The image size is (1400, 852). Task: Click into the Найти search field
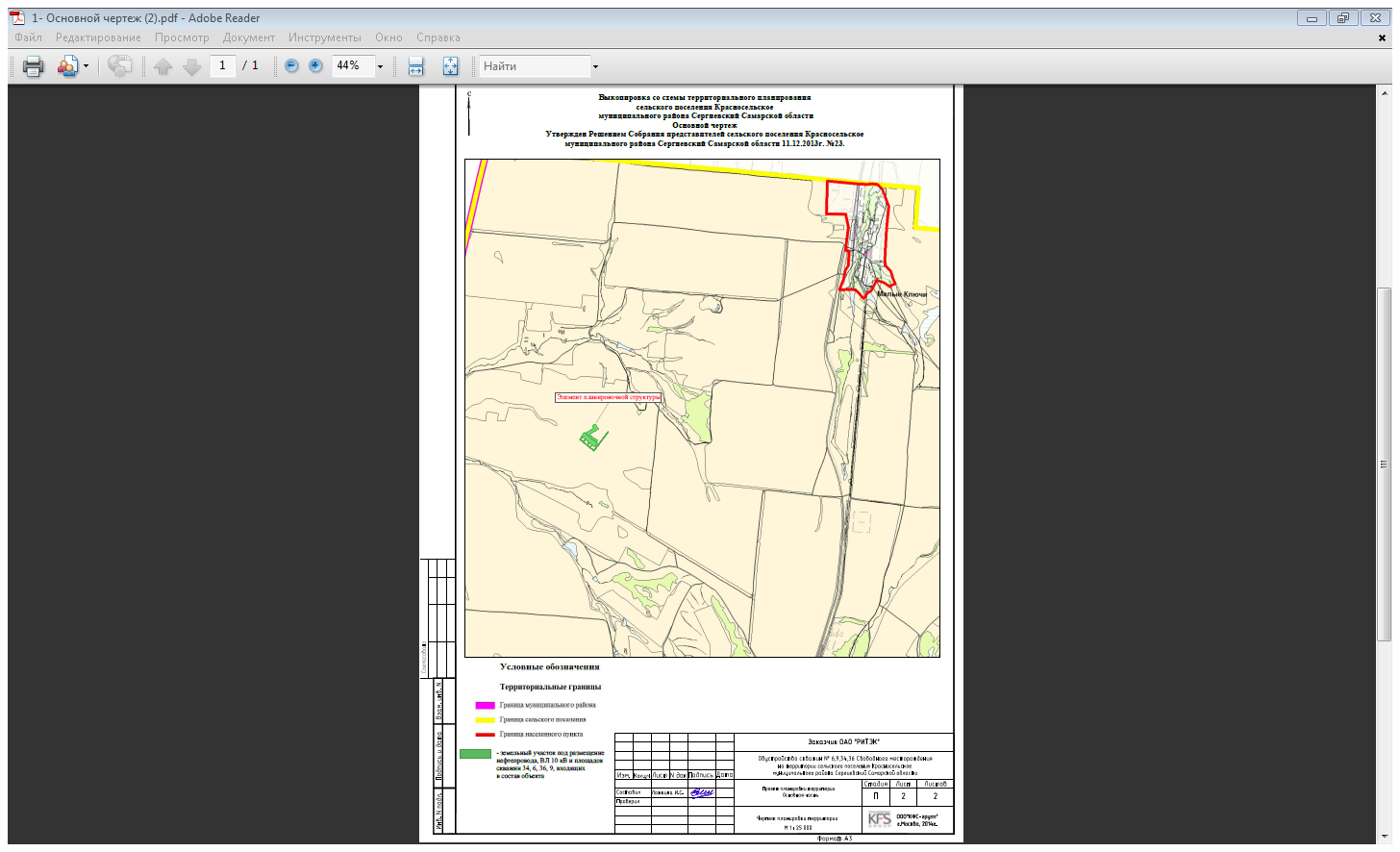(535, 66)
